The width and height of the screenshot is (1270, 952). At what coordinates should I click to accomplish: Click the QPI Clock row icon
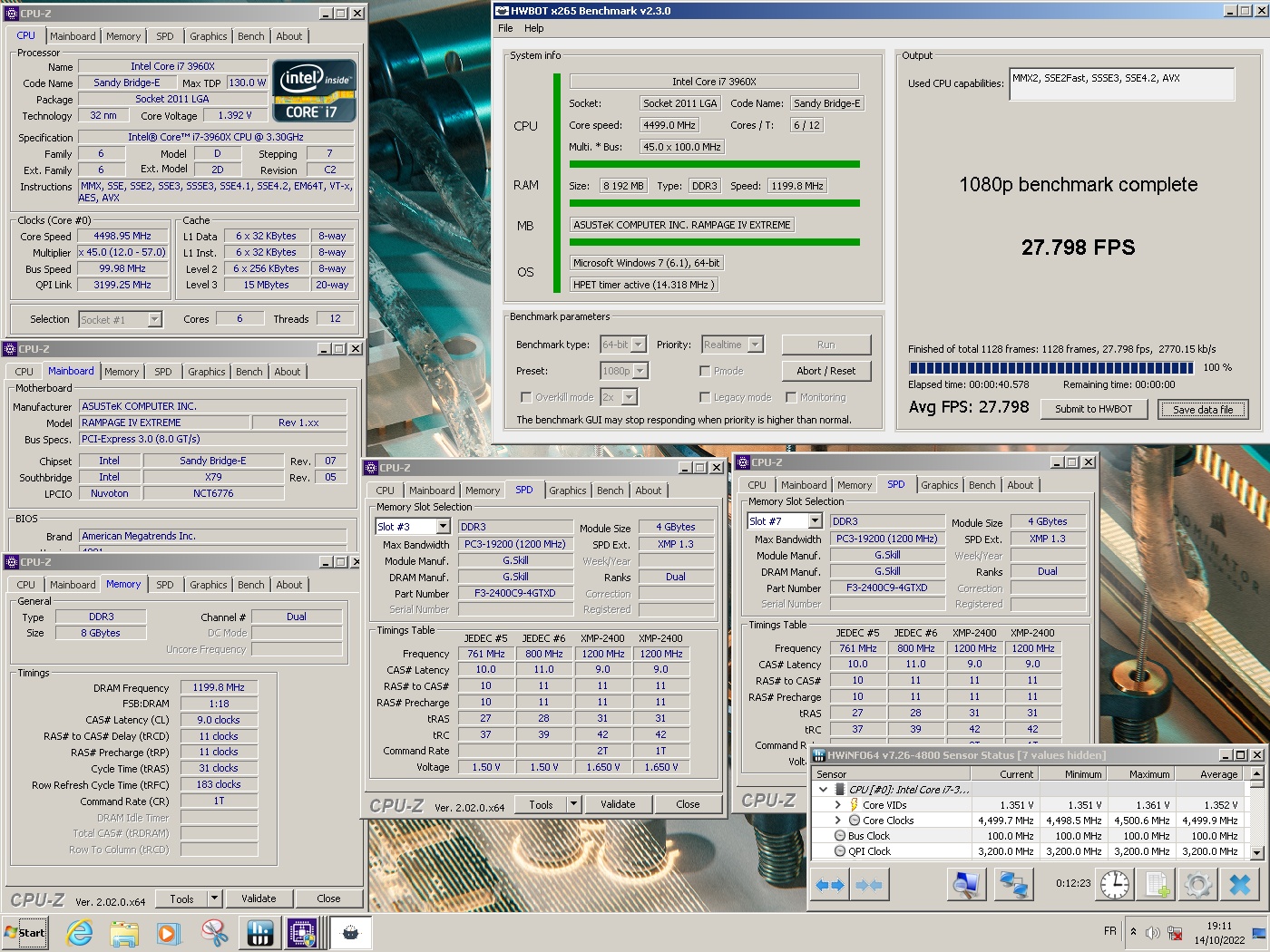click(841, 851)
